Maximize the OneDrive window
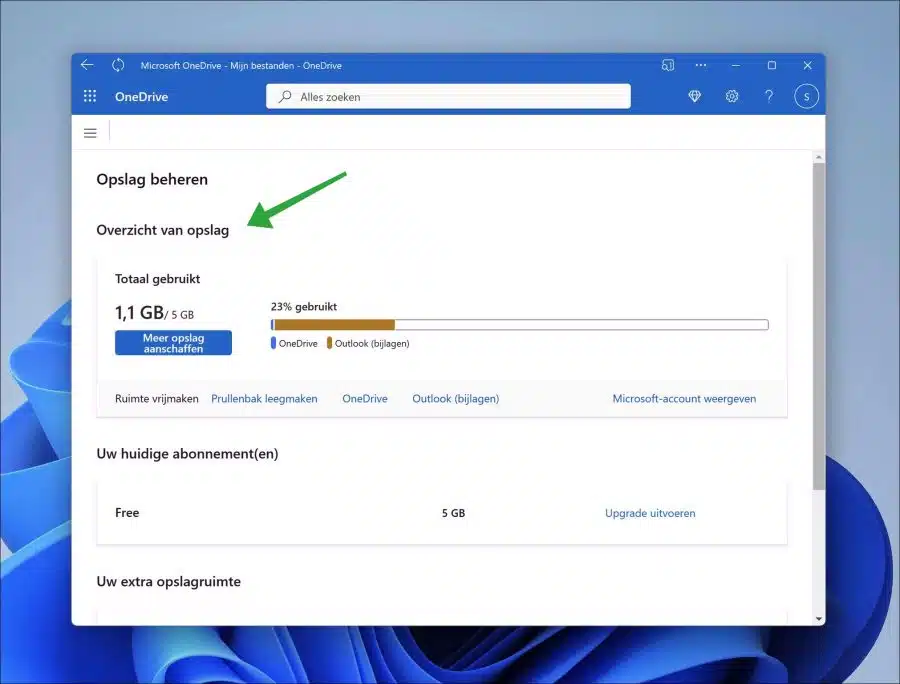 click(x=772, y=65)
